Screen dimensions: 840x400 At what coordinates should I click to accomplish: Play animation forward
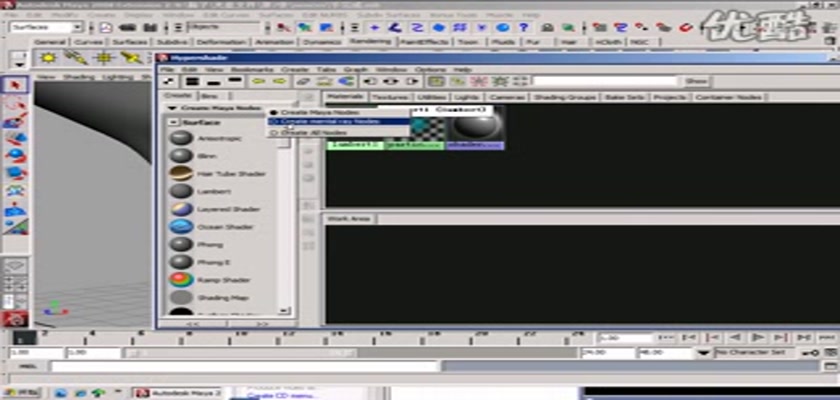[758, 337]
